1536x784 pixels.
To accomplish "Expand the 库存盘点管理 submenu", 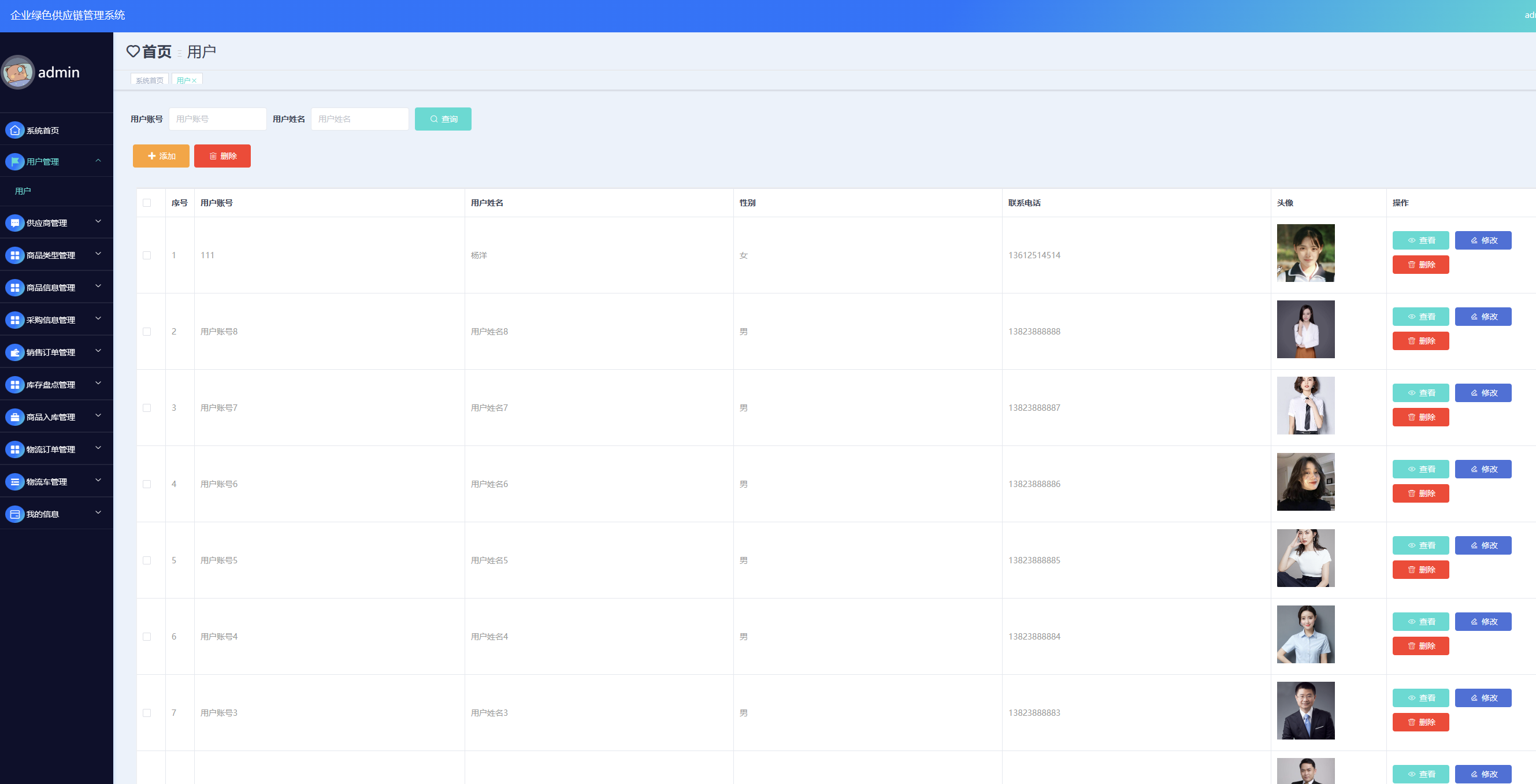I will pos(98,384).
